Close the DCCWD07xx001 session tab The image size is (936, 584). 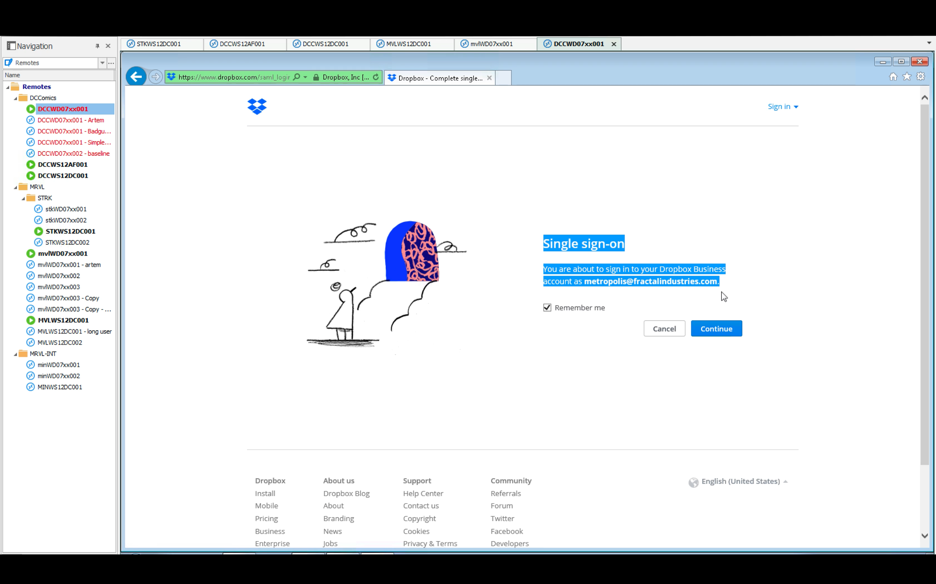[614, 44]
